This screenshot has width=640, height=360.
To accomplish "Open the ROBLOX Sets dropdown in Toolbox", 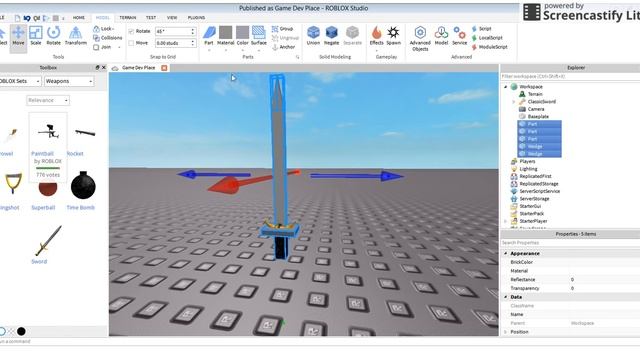I will 20,81.
